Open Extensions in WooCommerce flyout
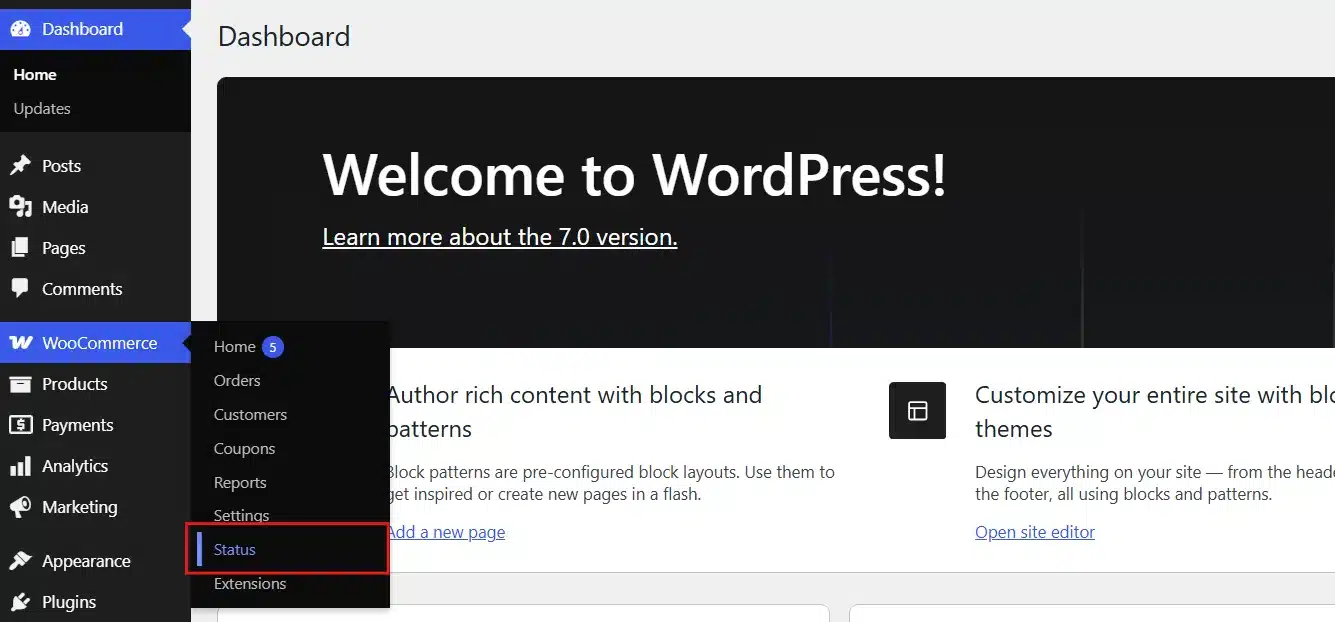This screenshot has height=622, width=1335. pos(250,584)
